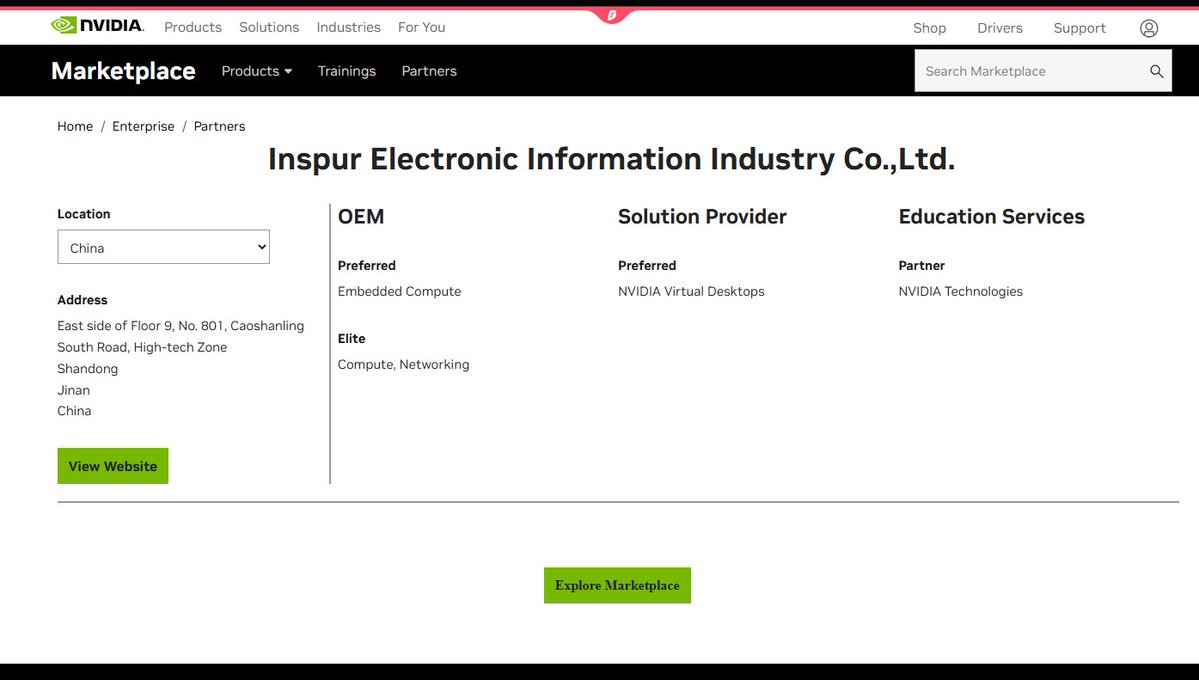1199x680 pixels.
Task: Open the Drivers link
Action: (x=999, y=28)
